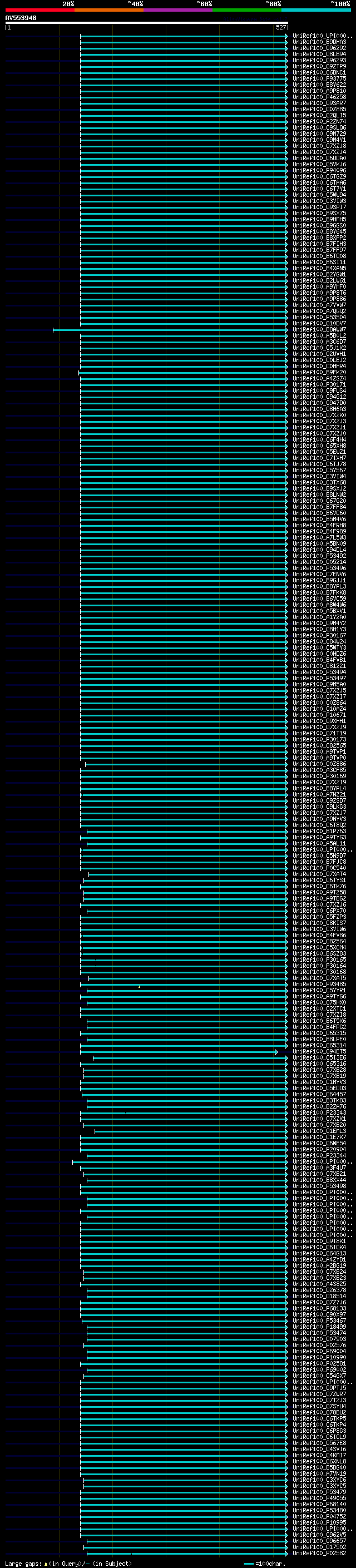356x1568 pixels.
Task: Select the UniRef100_C3VIW6 label
Action: coord(319,929)
